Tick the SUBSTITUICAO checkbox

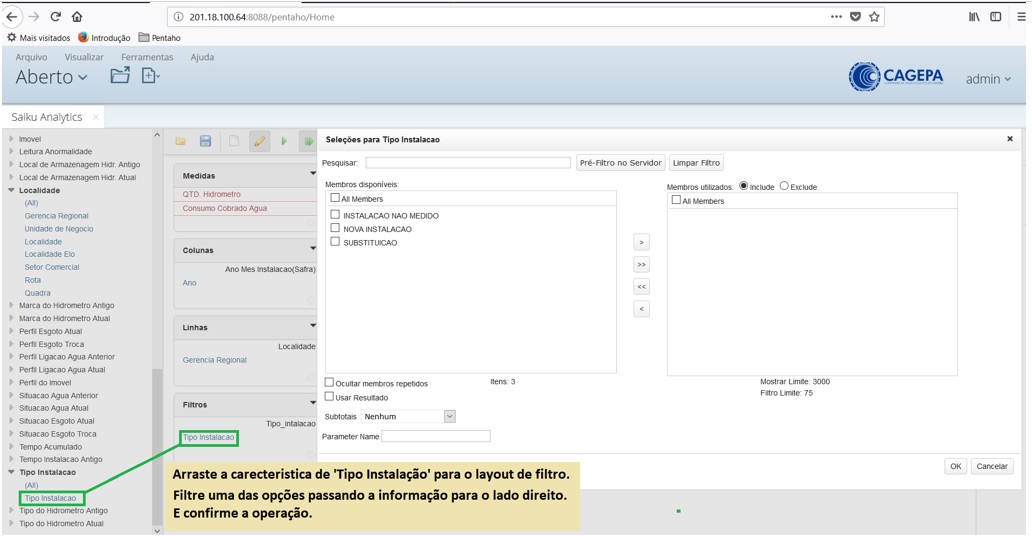335,243
